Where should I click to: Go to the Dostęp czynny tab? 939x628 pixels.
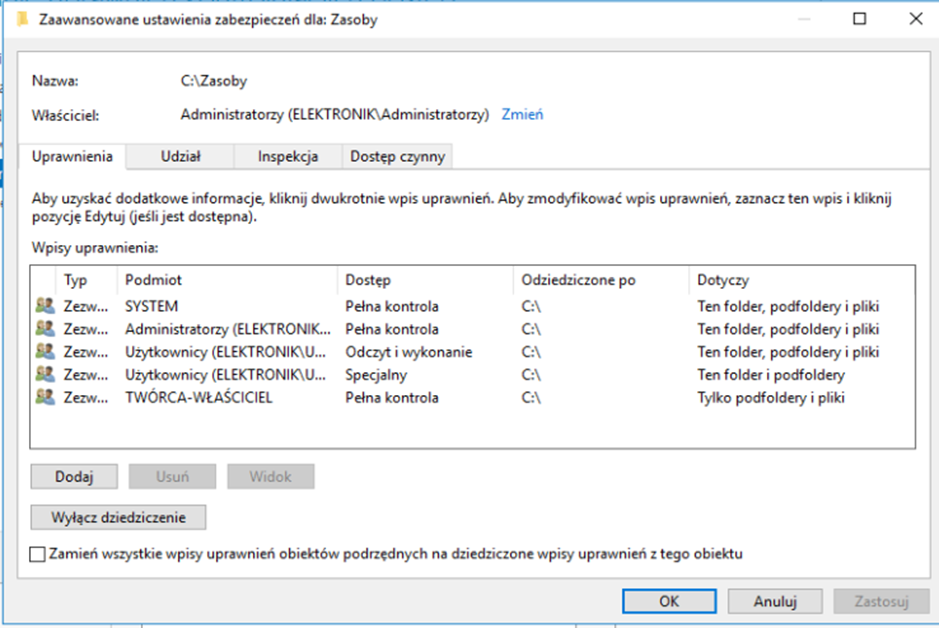pyautogui.click(x=398, y=156)
